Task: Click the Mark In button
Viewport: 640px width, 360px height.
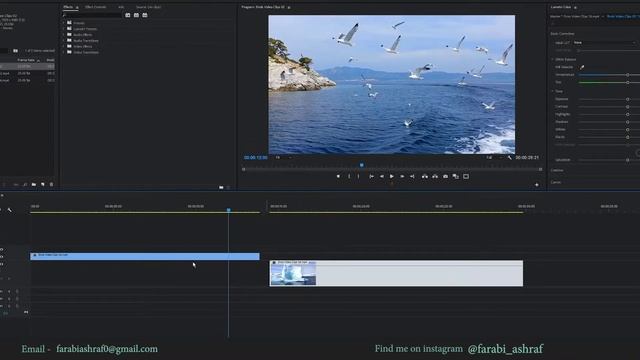Action: coord(349,176)
